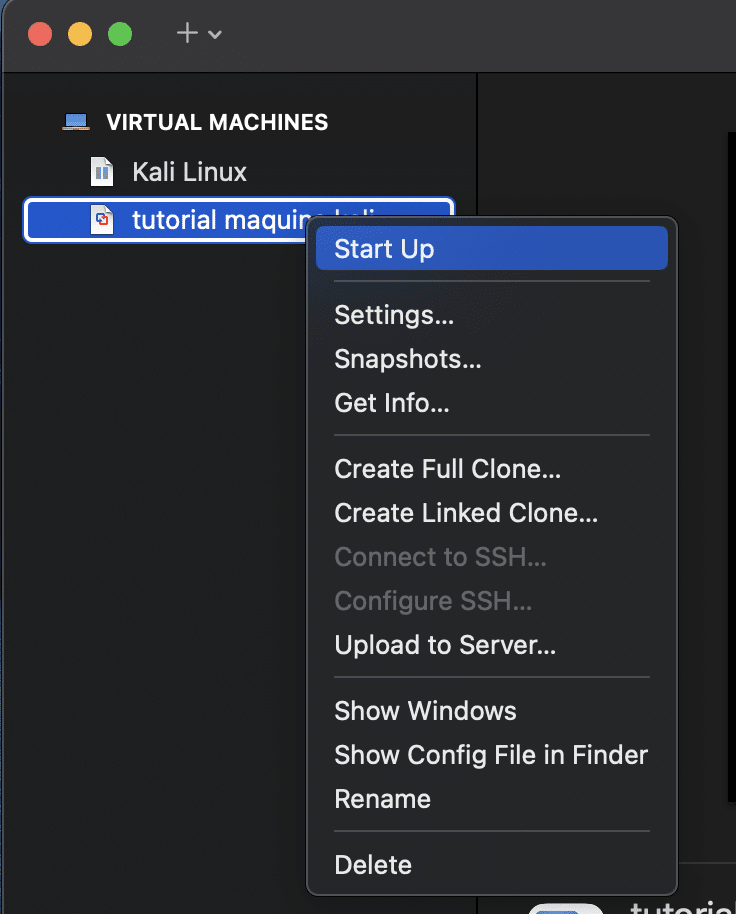
Task: Select Create Full Clone... option
Action: [447, 469]
